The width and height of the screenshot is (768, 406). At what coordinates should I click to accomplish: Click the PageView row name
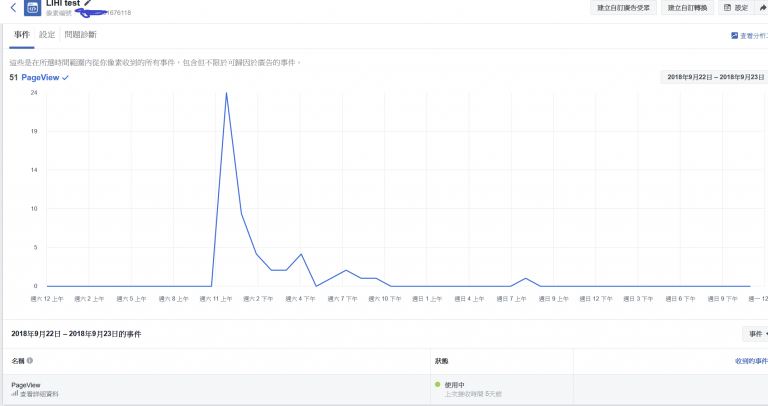pyautogui.click(x=26, y=385)
